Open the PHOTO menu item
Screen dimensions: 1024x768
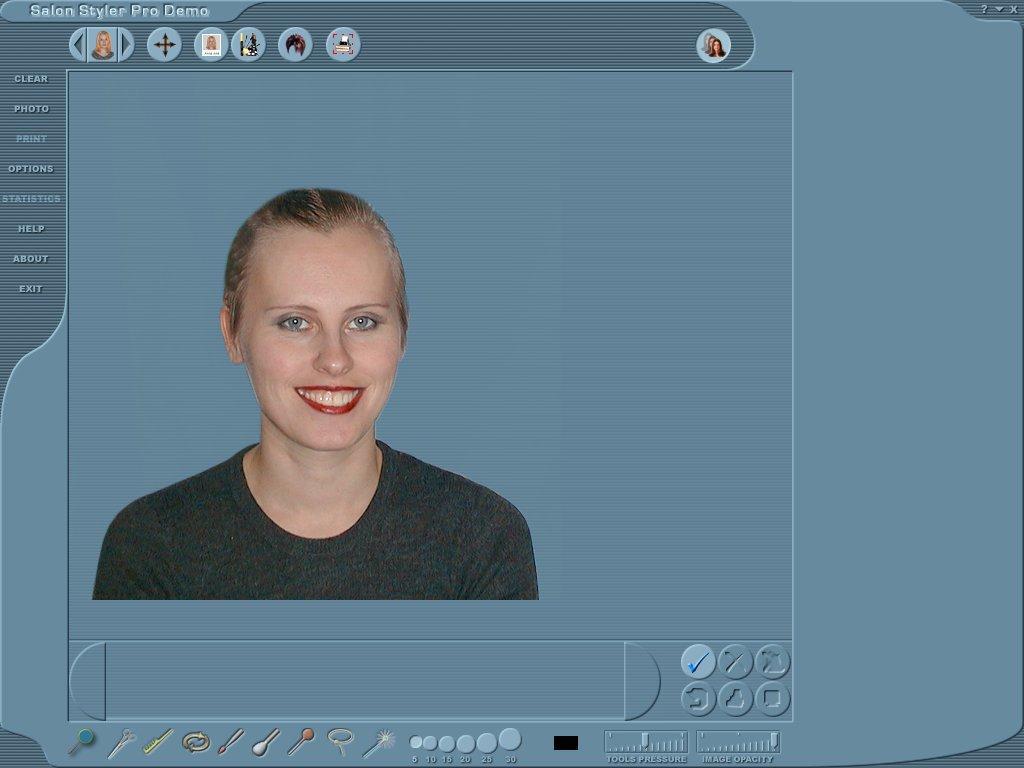(31, 109)
